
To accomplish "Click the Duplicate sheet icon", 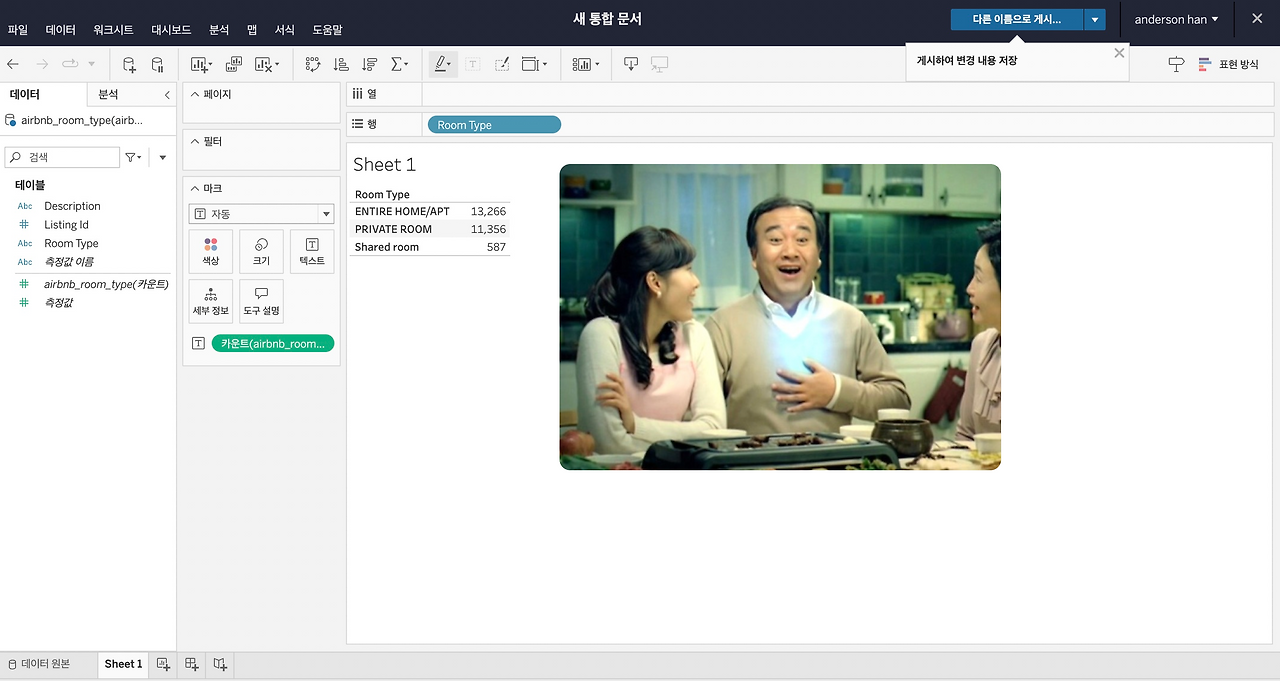I will click(x=234, y=64).
